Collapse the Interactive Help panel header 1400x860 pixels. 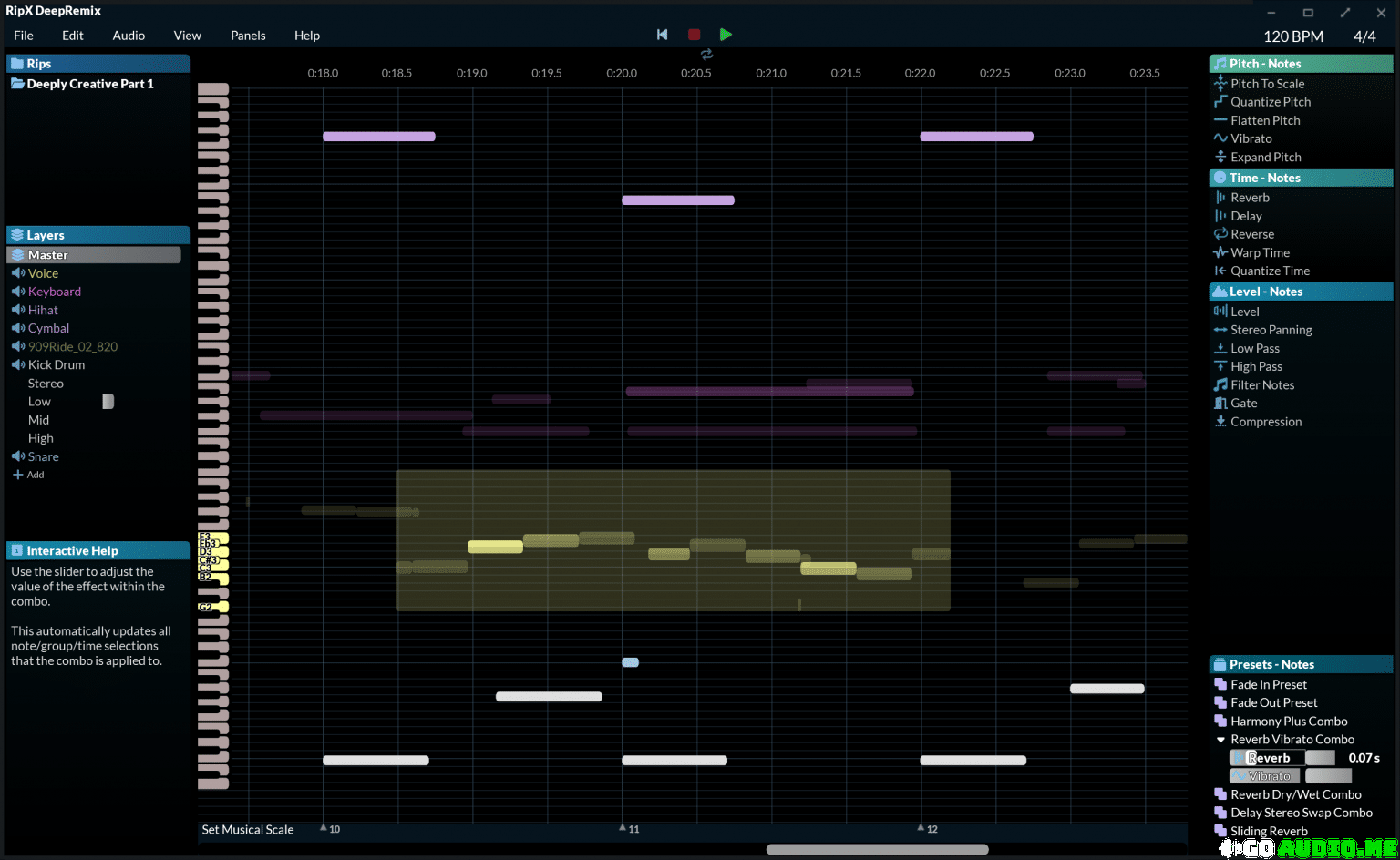[x=98, y=550]
